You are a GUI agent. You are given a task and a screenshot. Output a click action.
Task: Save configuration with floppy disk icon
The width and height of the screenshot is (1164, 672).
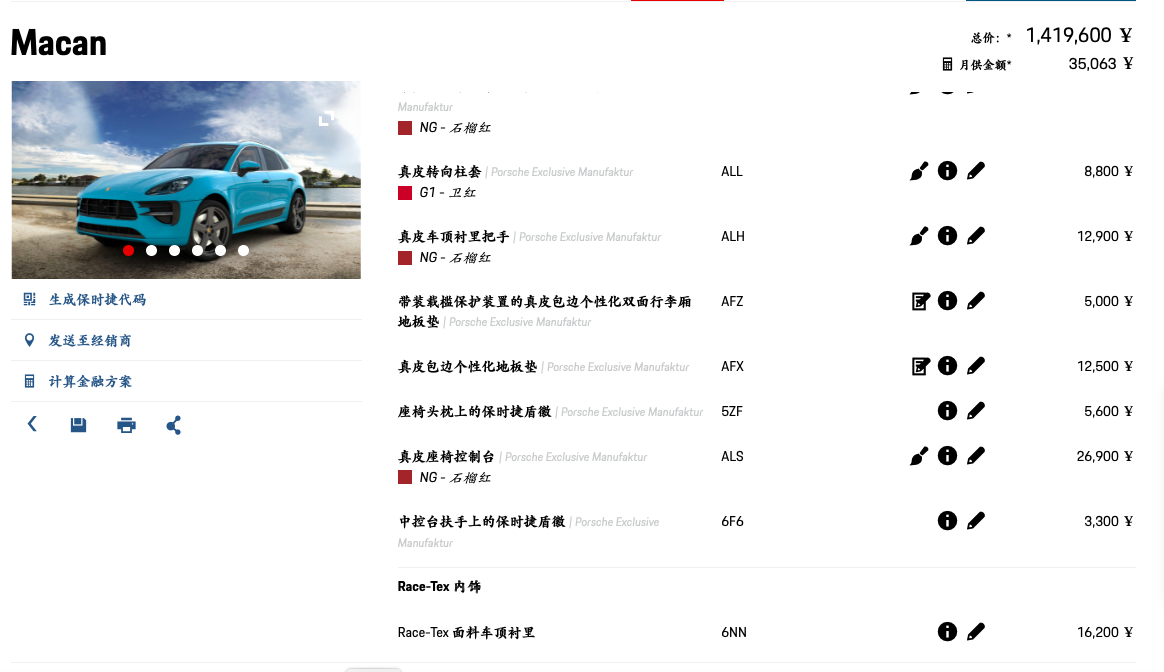tap(78, 425)
